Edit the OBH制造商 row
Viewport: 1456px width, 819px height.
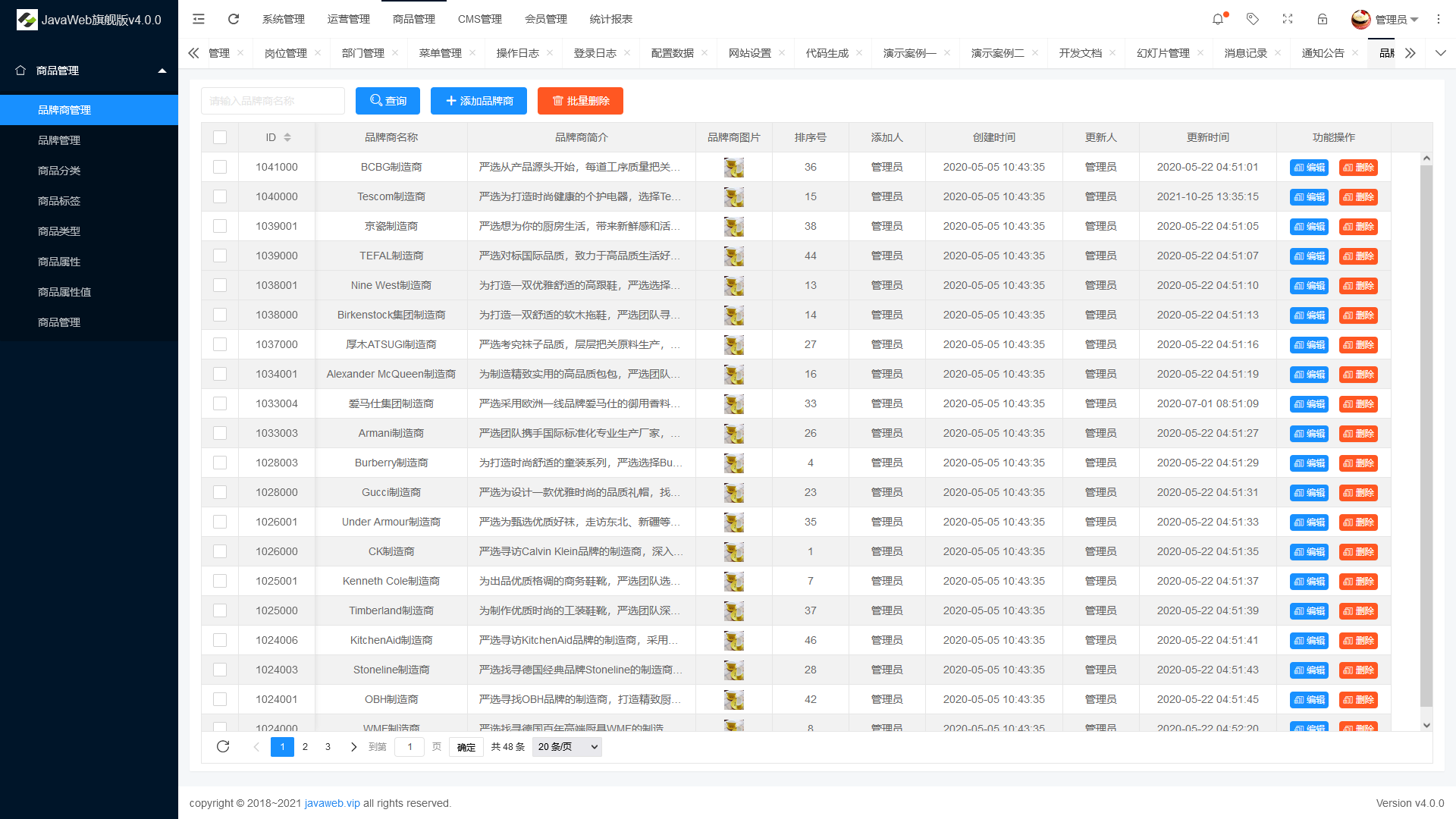tap(1309, 700)
